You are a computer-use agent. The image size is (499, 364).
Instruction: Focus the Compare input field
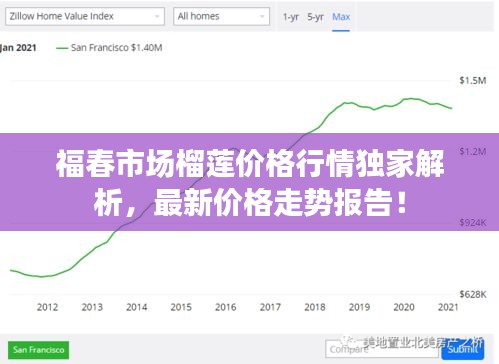coord(382,349)
